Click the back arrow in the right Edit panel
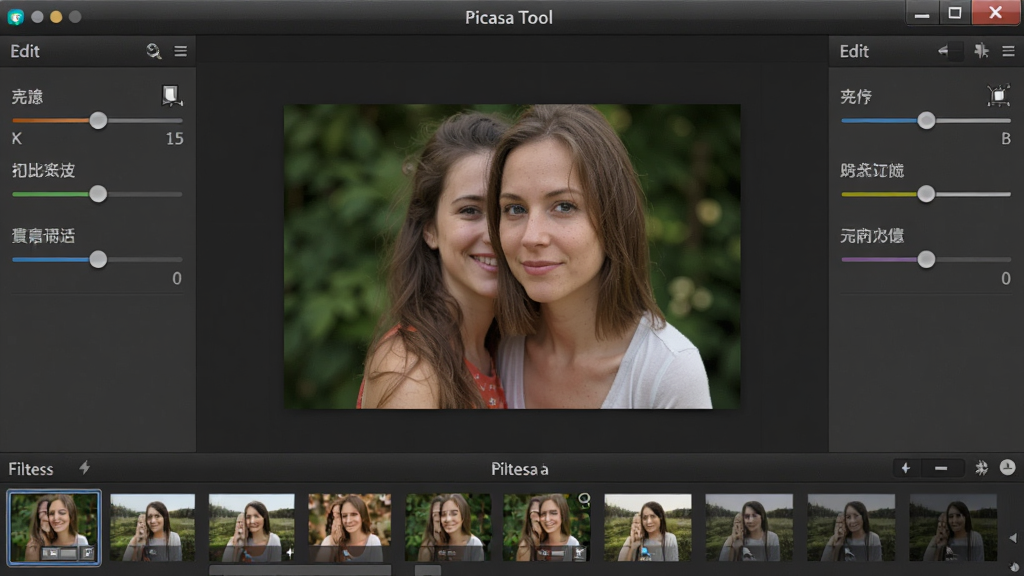This screenshot has height=576, width=1024. click(x=943, y=51)
